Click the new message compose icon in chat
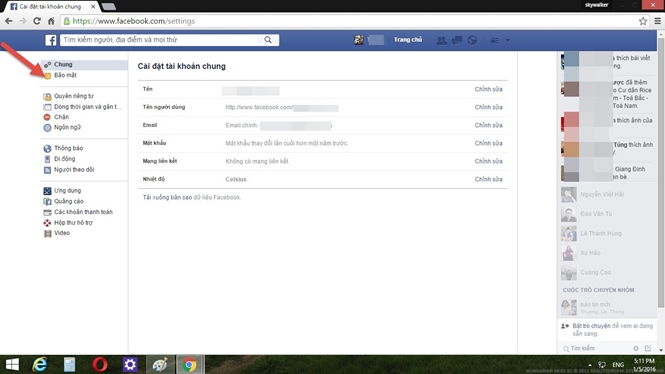This screenshot has height=374, width=665. pyautogui.click(x=648, y=349)
